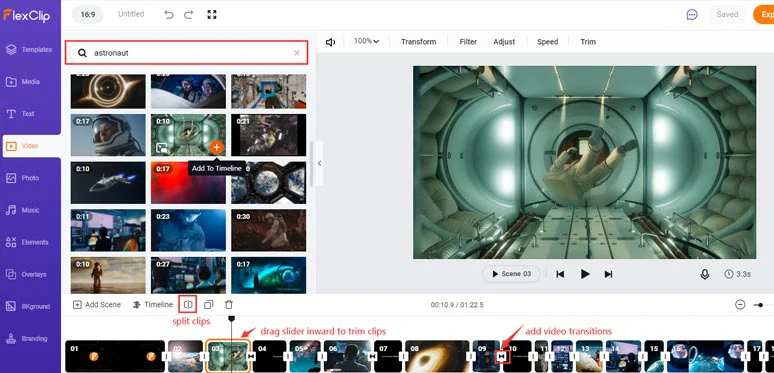Open the chat support icon
This screenshot has width=774, height=373.
pos(692,14)
